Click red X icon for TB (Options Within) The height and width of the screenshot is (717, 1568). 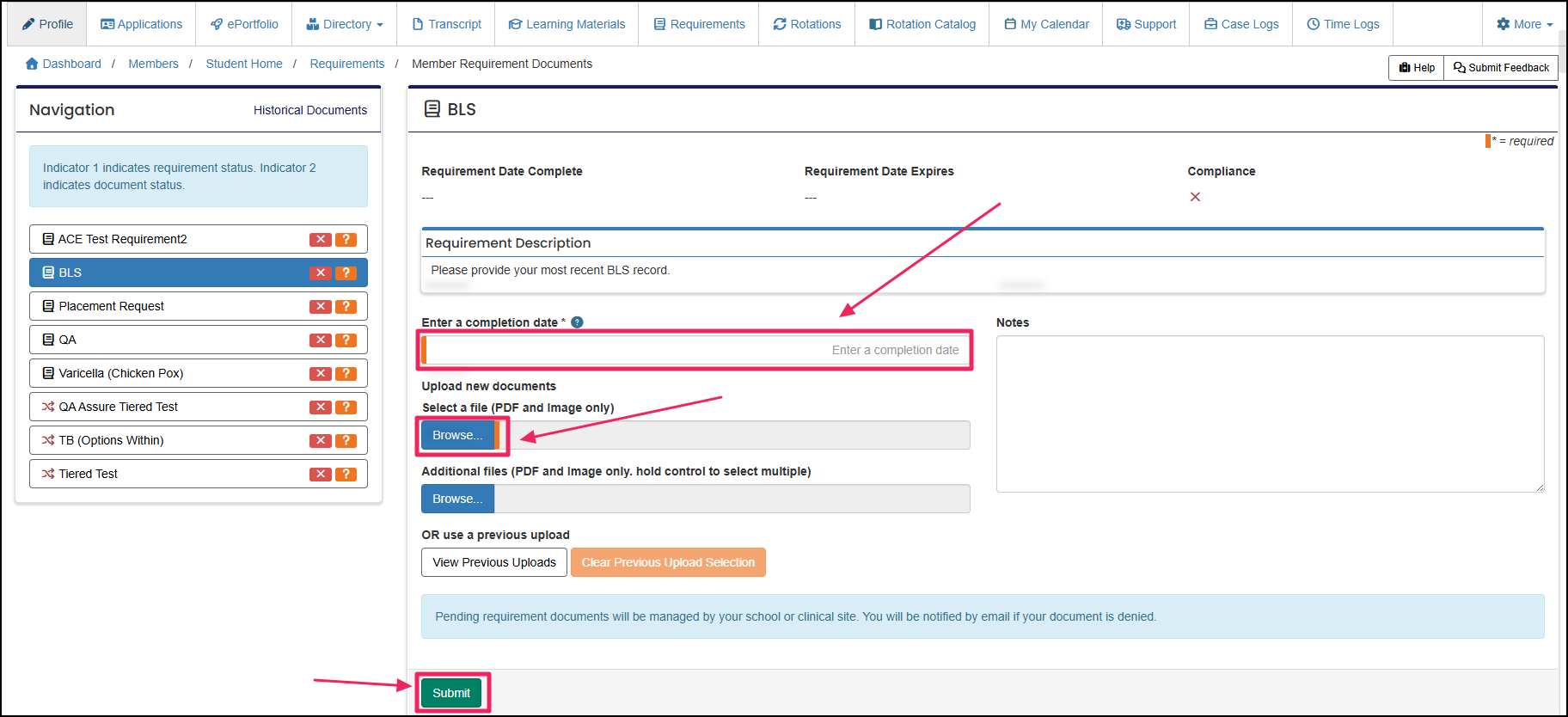321,441
